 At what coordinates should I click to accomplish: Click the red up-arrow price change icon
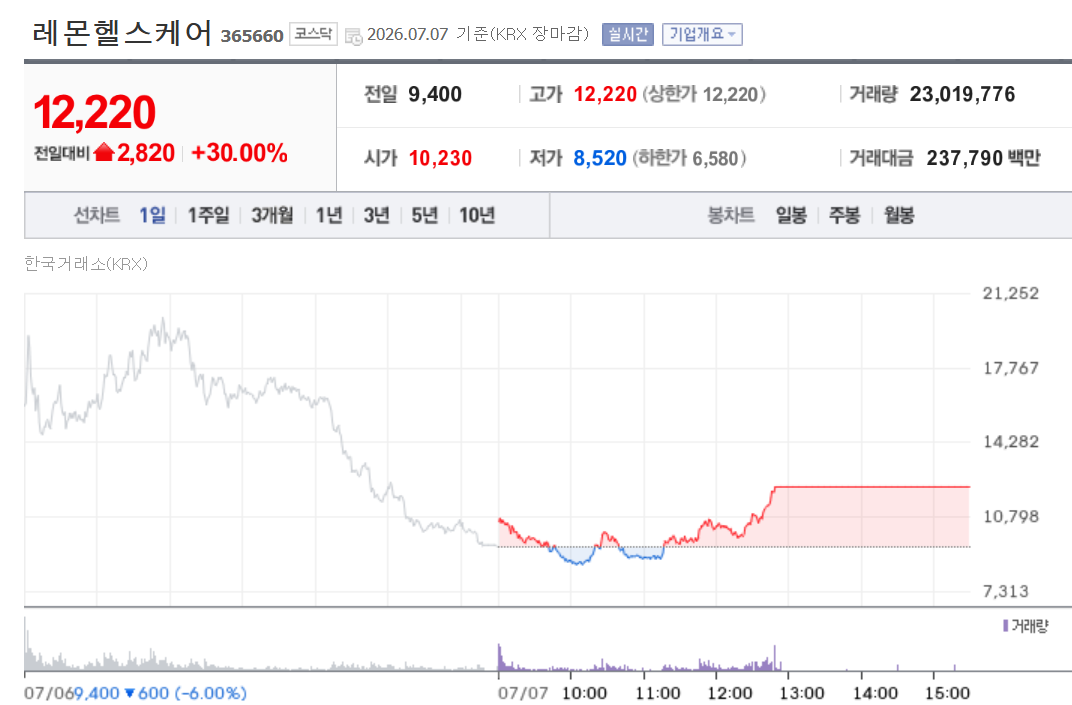point(104,152)
